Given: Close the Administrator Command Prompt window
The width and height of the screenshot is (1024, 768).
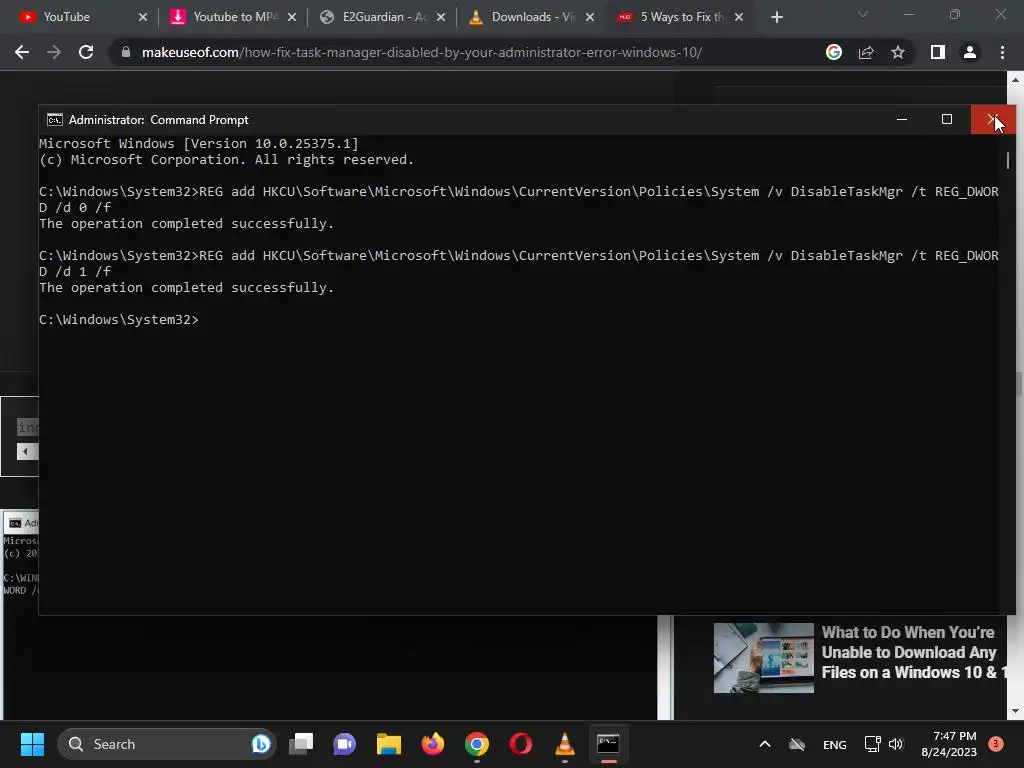Looking at the screenshot, I should (x=993, y=120).
